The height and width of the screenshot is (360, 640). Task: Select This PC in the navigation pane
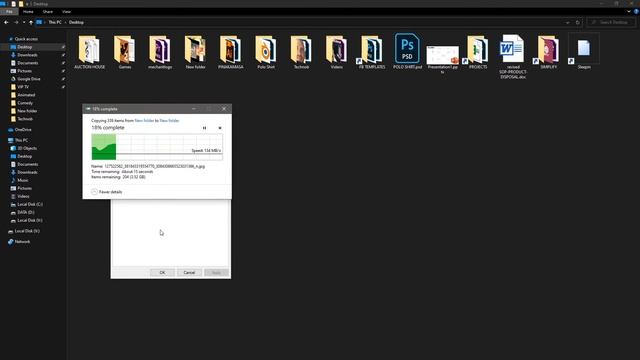click(x=21, y=140)
